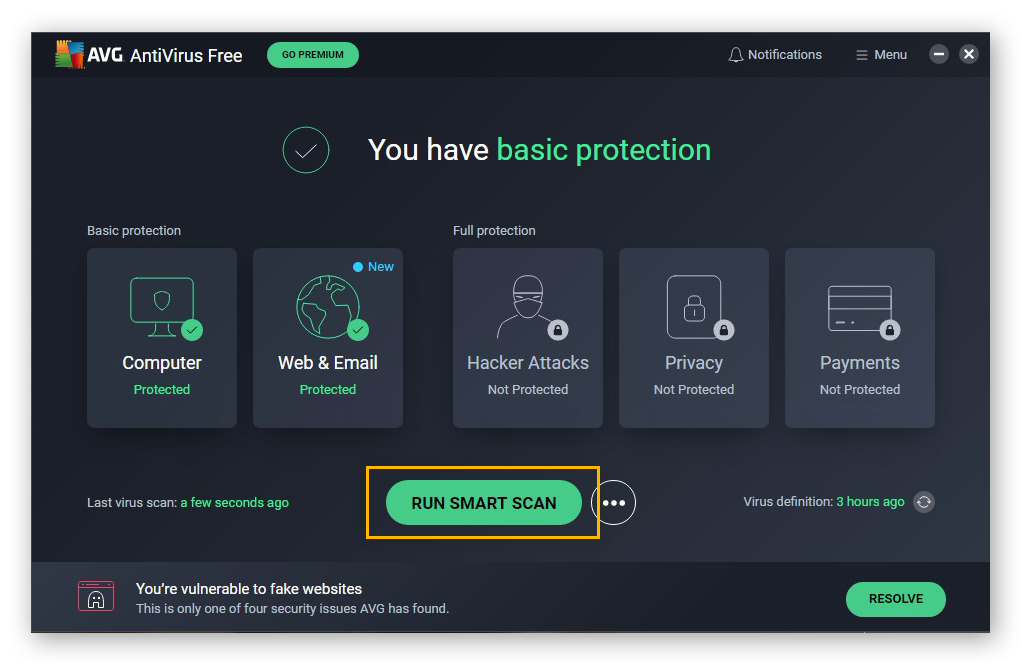Click the GO PREMIUM button
The height and width of the screenshot is (668, 1022).
312,55
